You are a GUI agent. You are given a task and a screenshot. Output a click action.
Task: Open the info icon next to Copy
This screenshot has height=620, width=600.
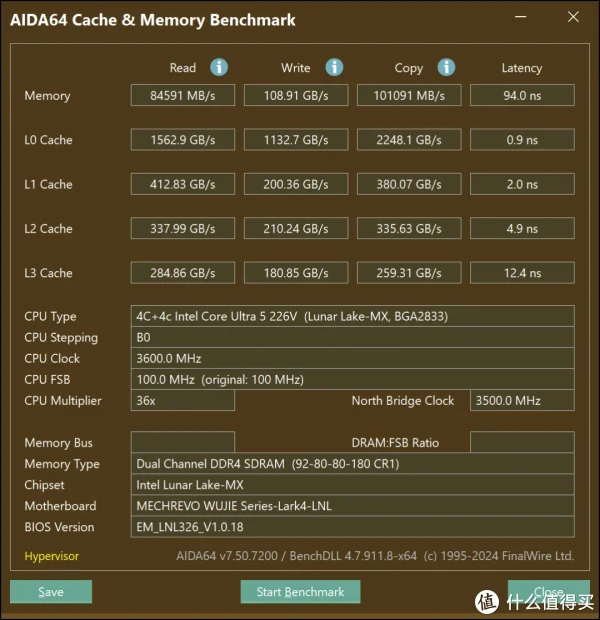[x=447, y=67]
